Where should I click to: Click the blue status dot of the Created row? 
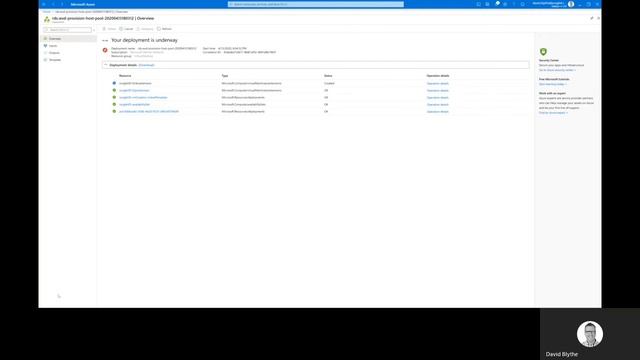[114, 83]
